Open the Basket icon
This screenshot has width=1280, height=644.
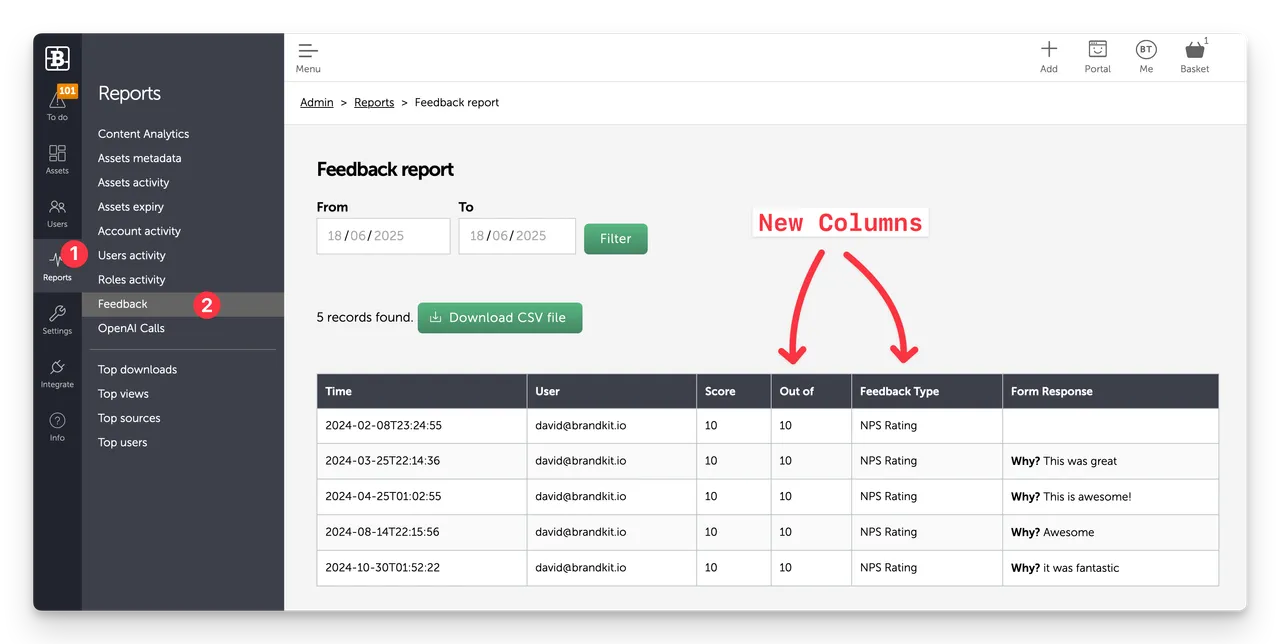point(1194,56)
